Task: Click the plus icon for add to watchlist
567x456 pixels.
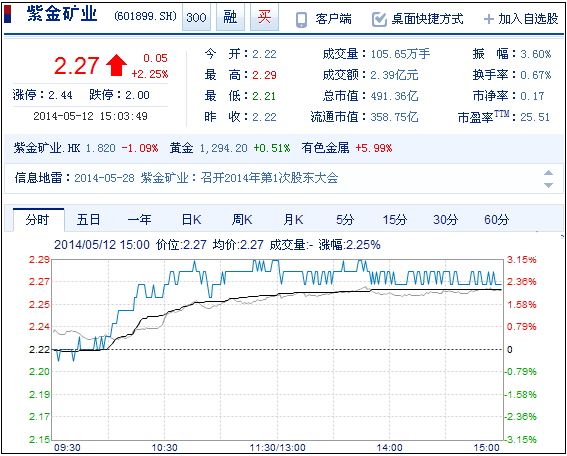Action: click(489, 19)
